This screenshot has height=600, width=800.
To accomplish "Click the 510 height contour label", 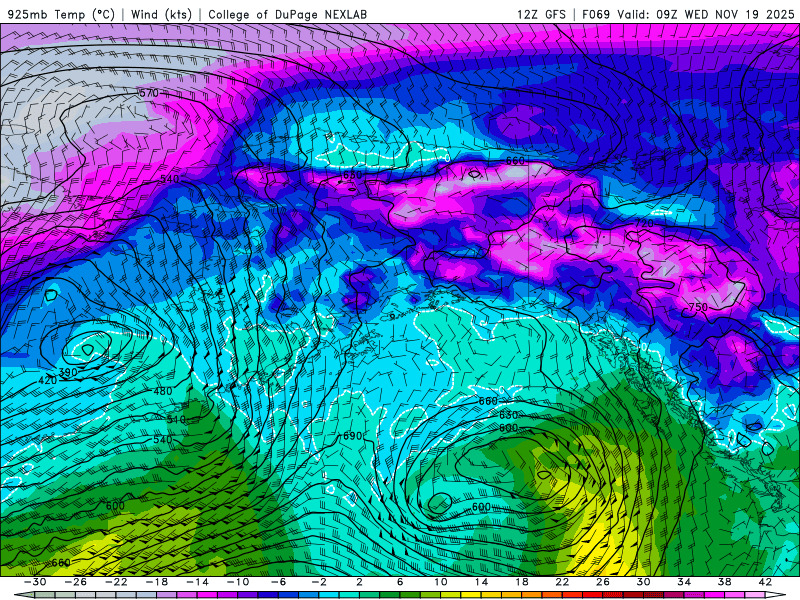I will click(176, 420).
